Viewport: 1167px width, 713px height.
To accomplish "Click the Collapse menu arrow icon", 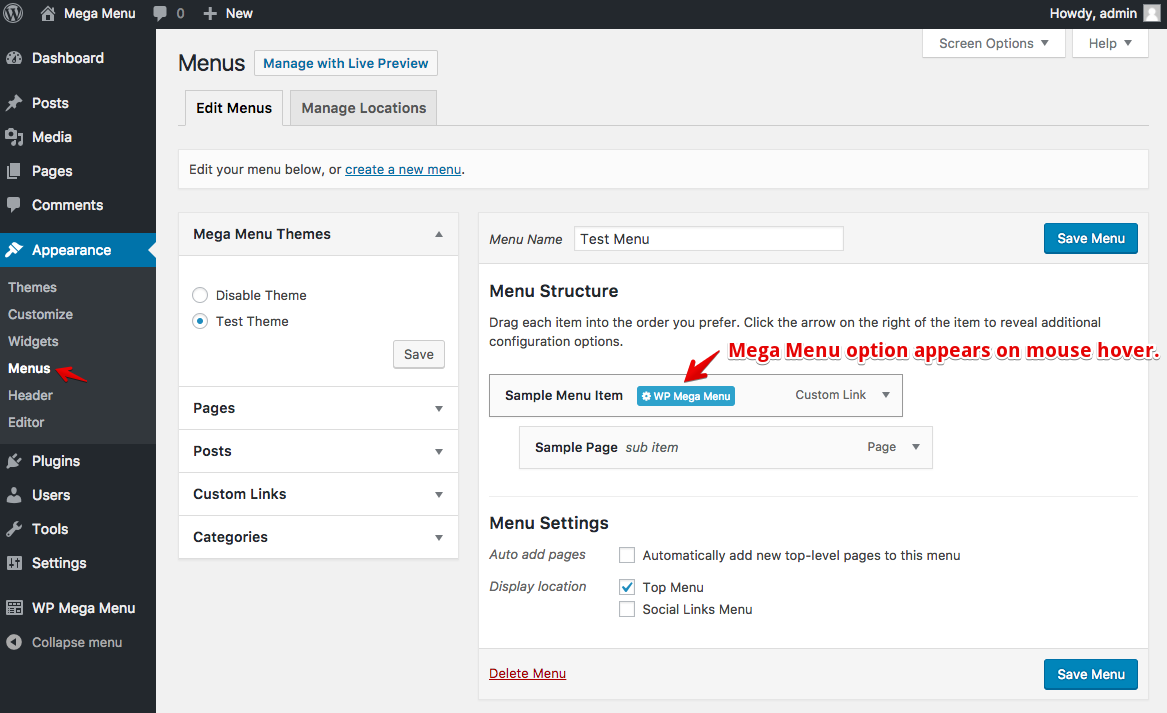I will [14, 642].
